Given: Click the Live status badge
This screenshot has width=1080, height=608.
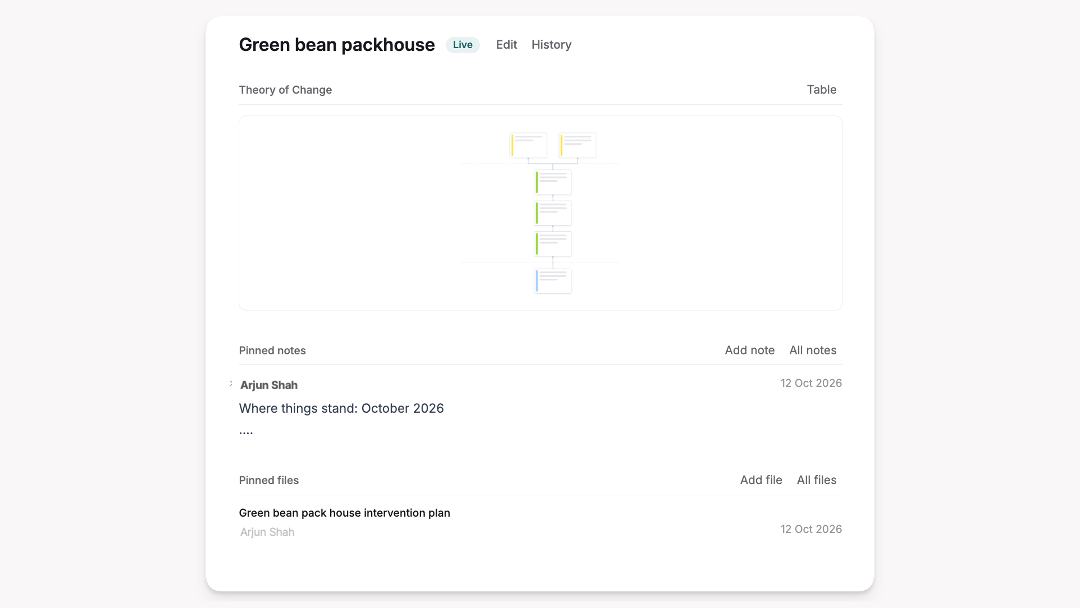Looking at the screenshot, I should coord(463,45).
